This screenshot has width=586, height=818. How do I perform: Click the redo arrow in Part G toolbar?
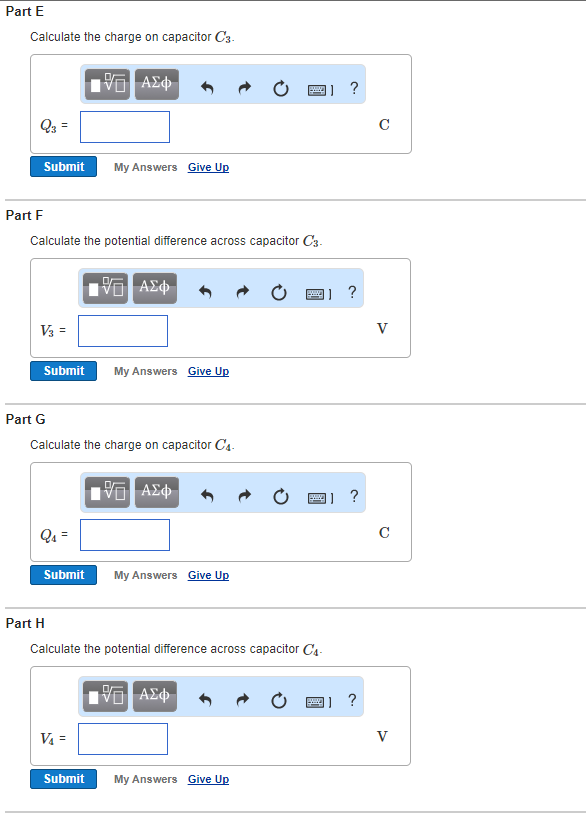[x=244, y=496]
